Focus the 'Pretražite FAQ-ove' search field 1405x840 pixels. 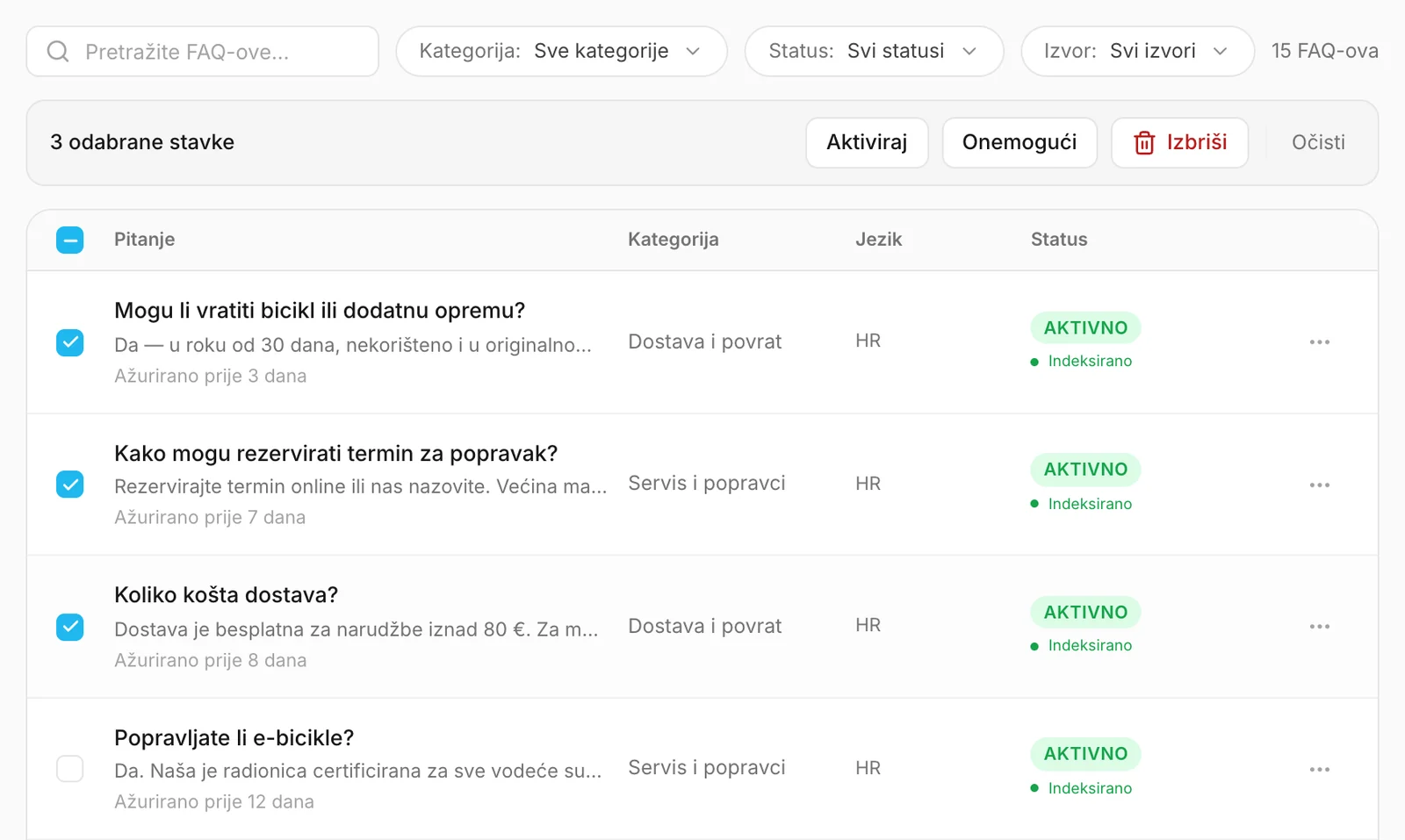pyautogui.click(x=203, y=51)
